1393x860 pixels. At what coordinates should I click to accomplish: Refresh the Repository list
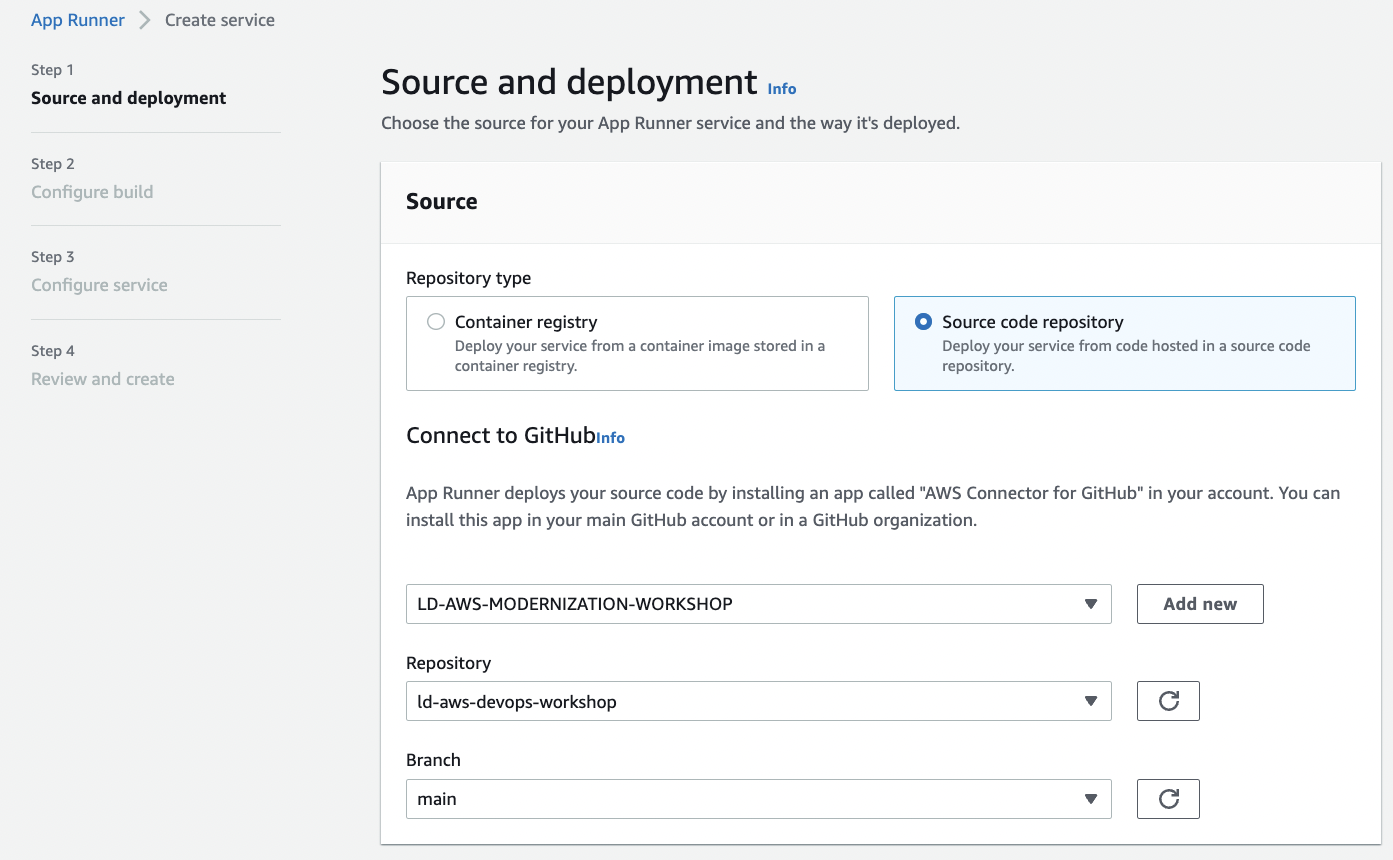[x=1168, y=701]
